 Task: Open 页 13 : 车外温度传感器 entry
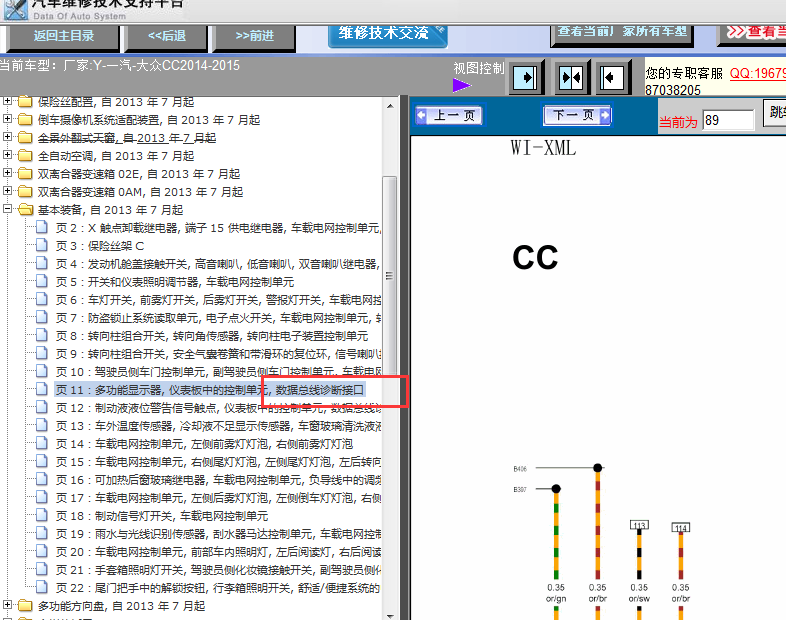click(x=218, y=426)
